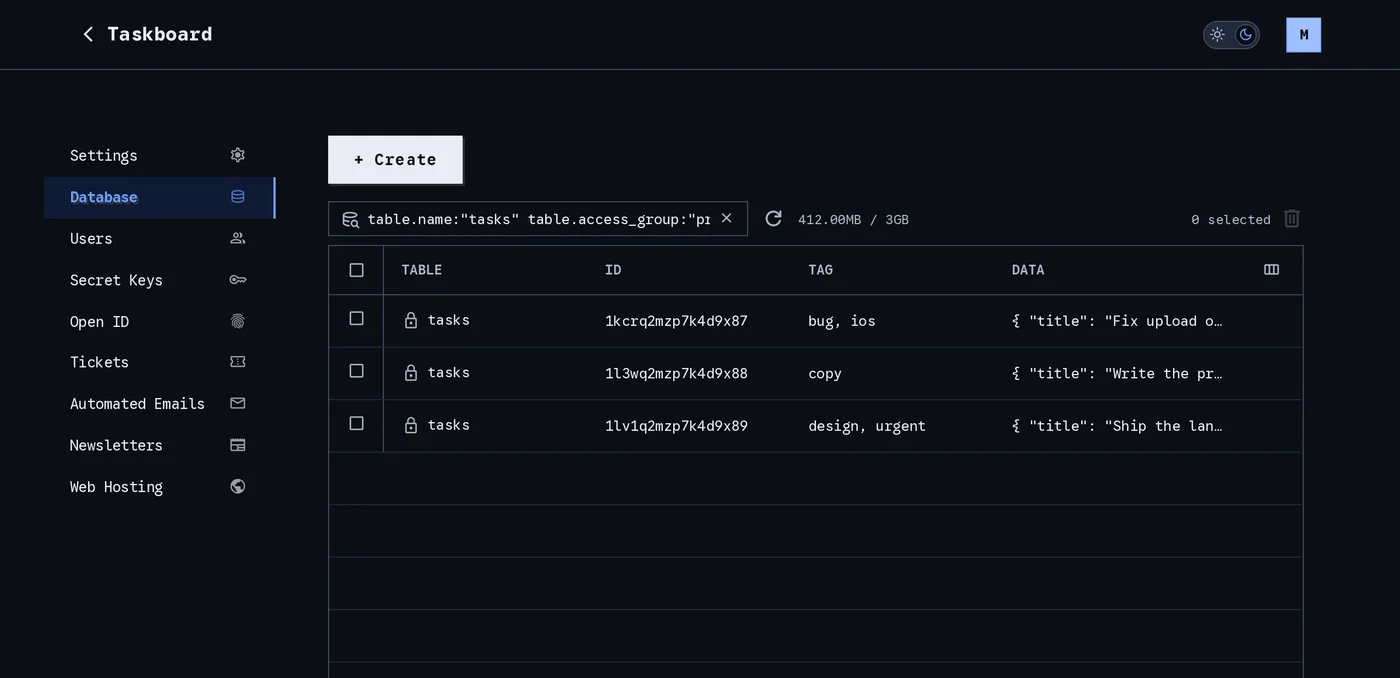Clear the query filter with X
The image size is (1400, 678).
727,218
